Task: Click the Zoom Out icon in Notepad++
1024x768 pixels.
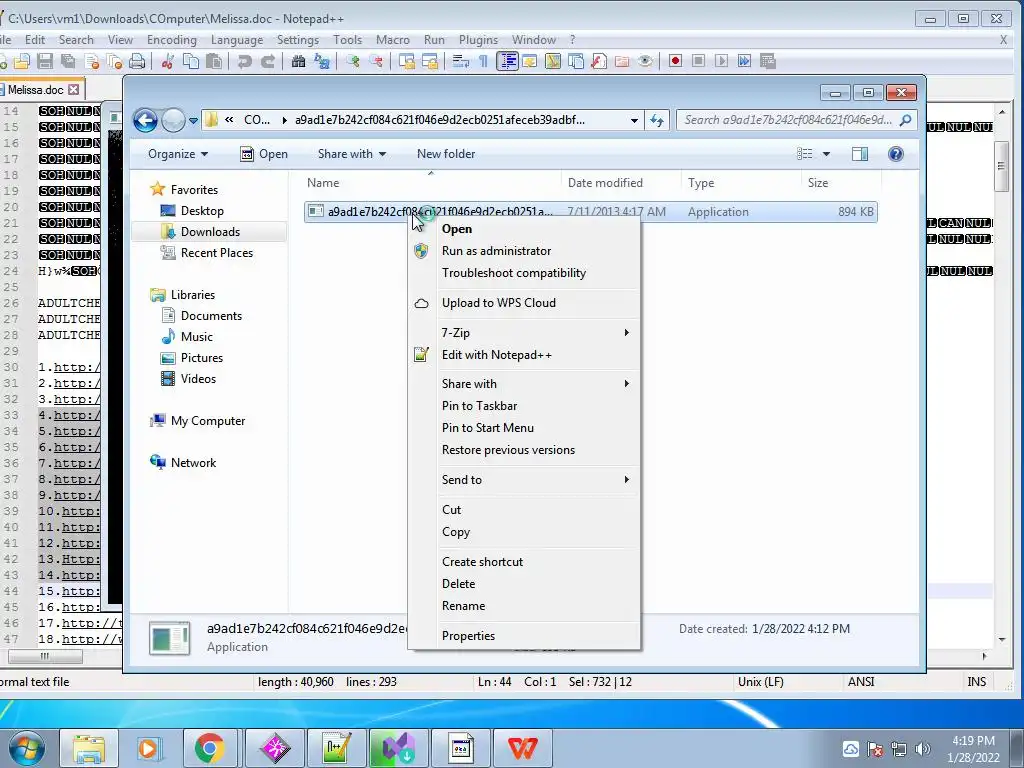Action: tap(376, 61)
